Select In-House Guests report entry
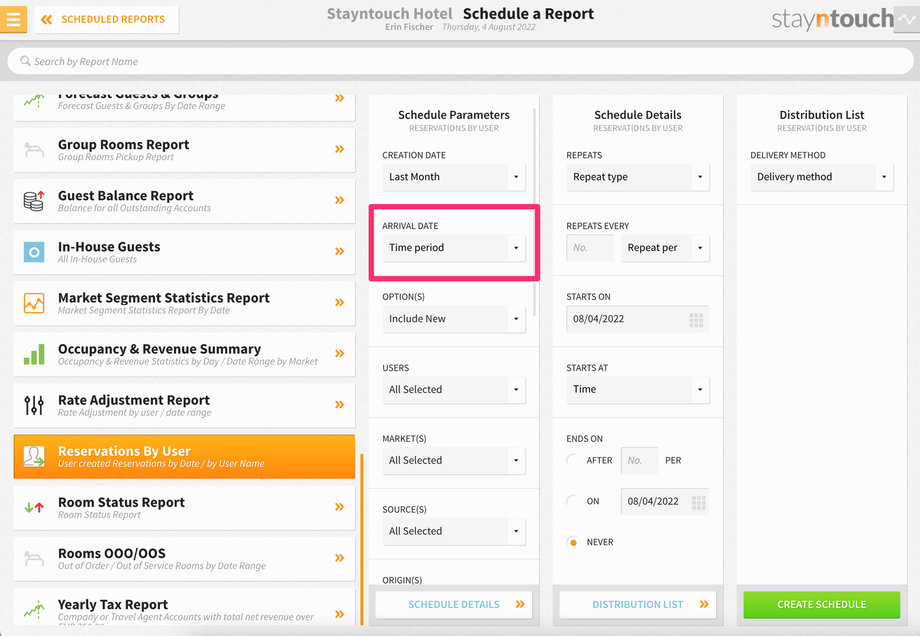 184,252
